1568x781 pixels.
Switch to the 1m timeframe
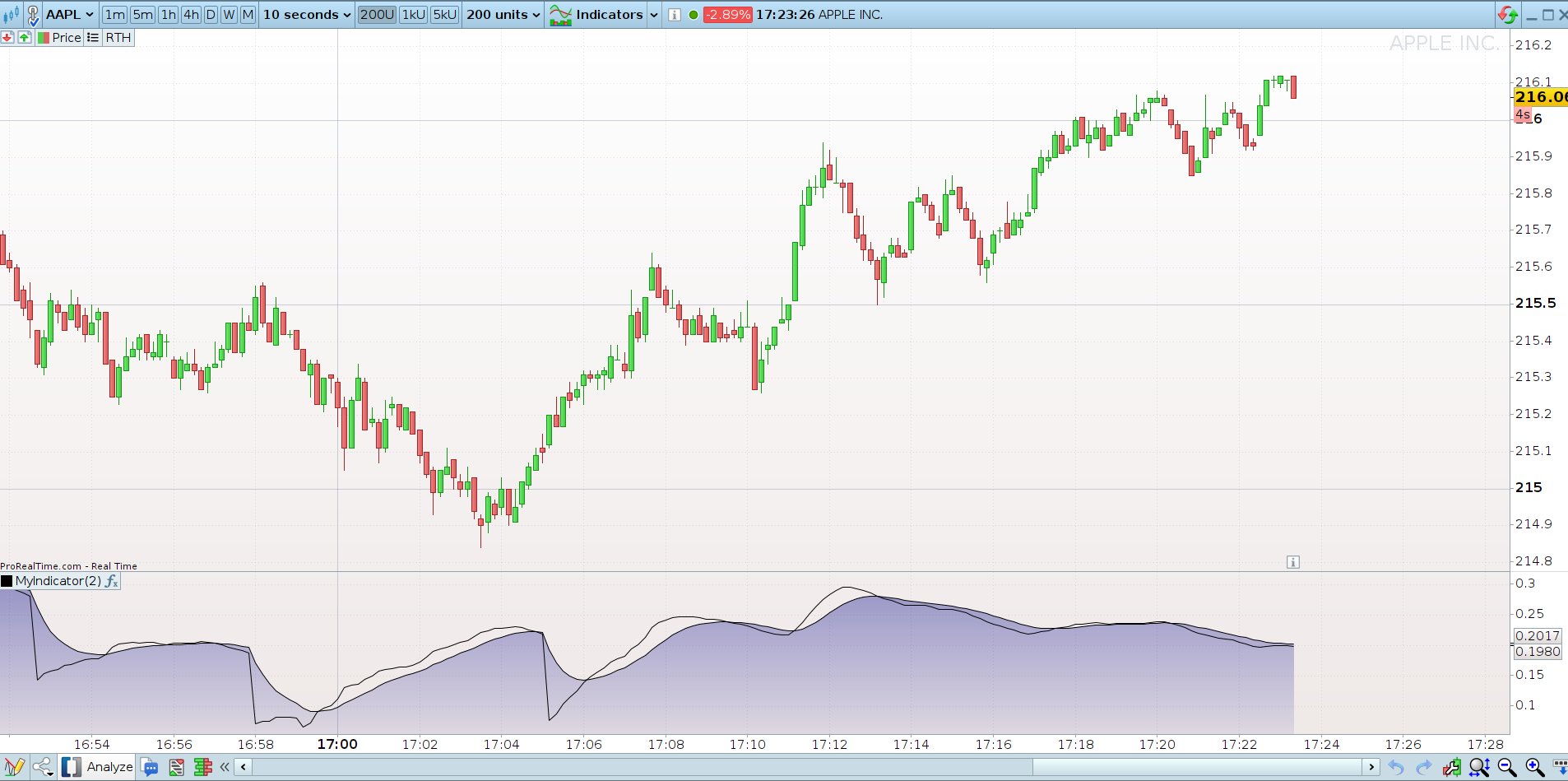[x=115, y=15]
